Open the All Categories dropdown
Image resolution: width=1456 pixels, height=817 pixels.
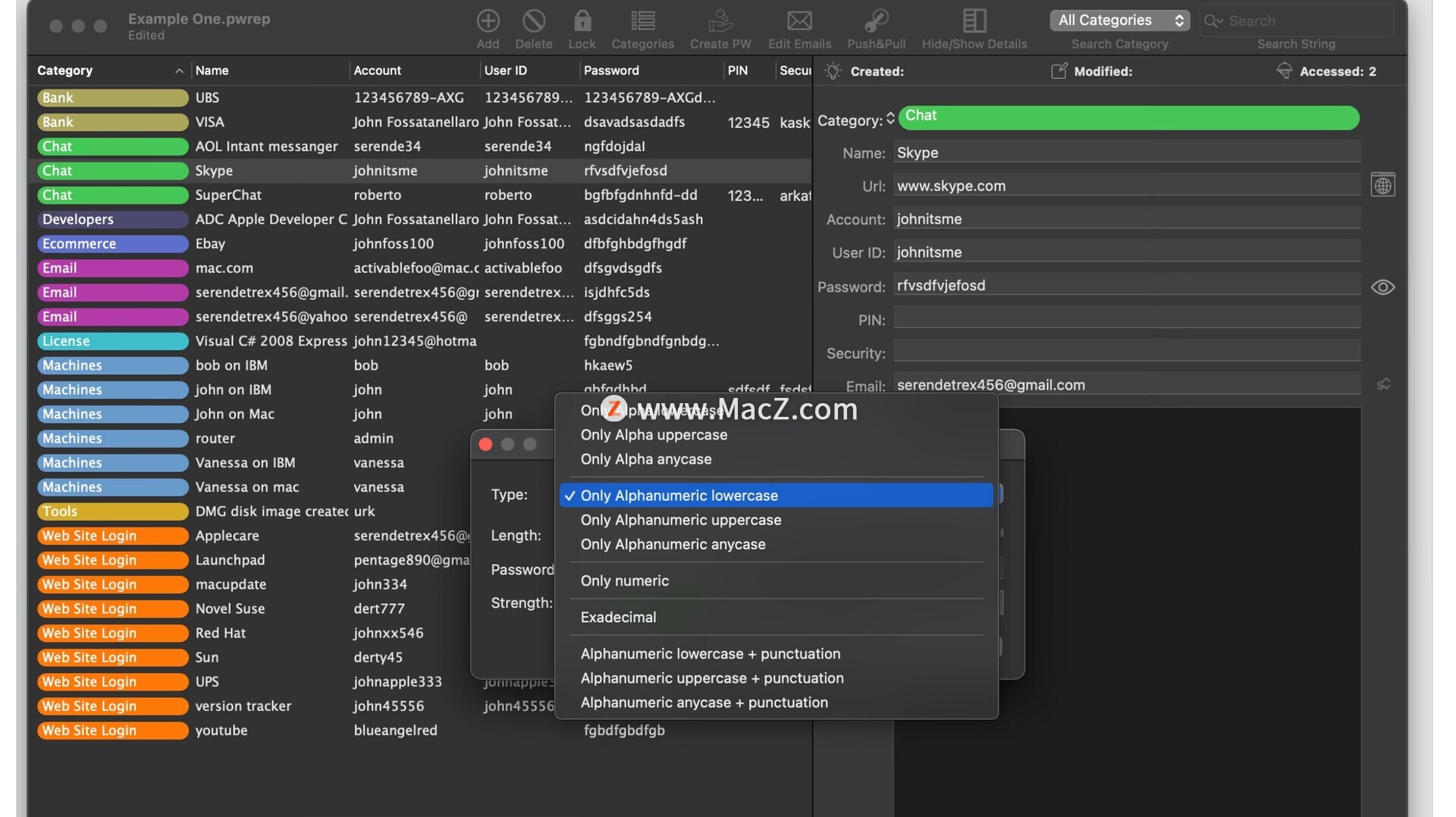point(1119,20)
